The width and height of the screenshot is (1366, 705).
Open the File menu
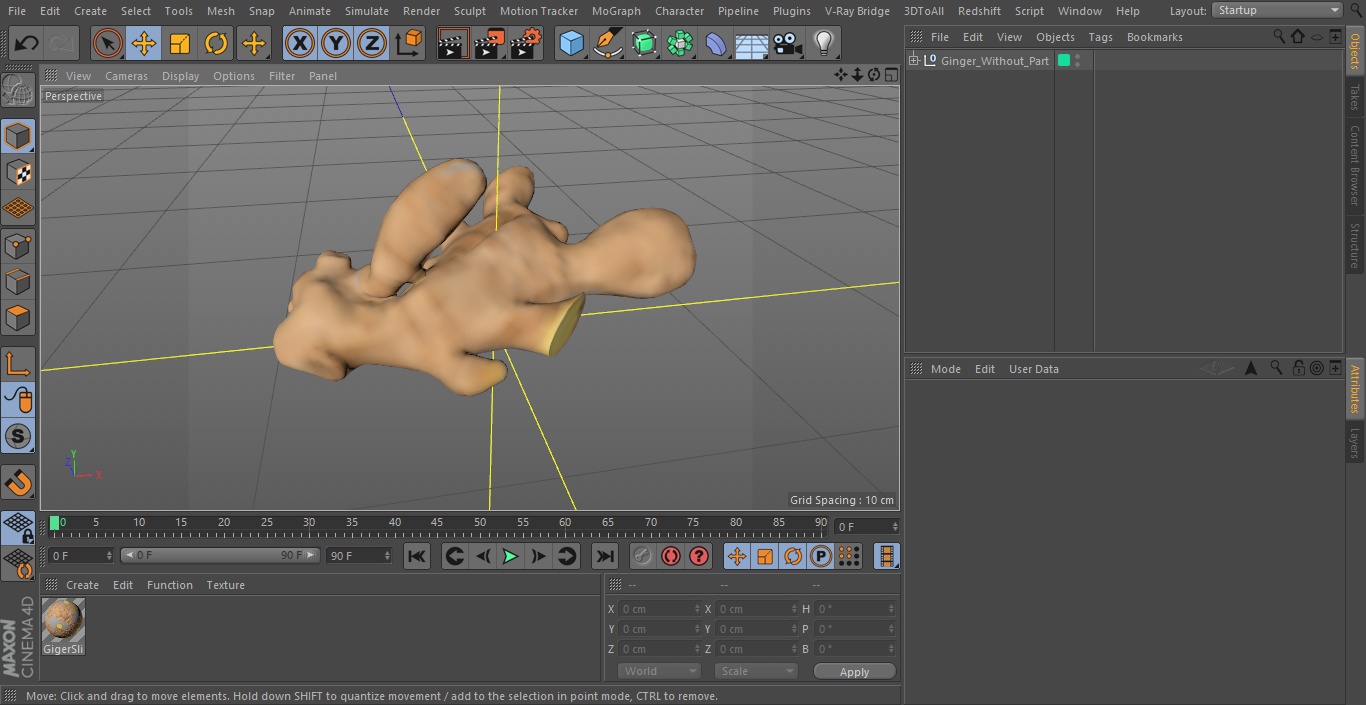[17, 11]
